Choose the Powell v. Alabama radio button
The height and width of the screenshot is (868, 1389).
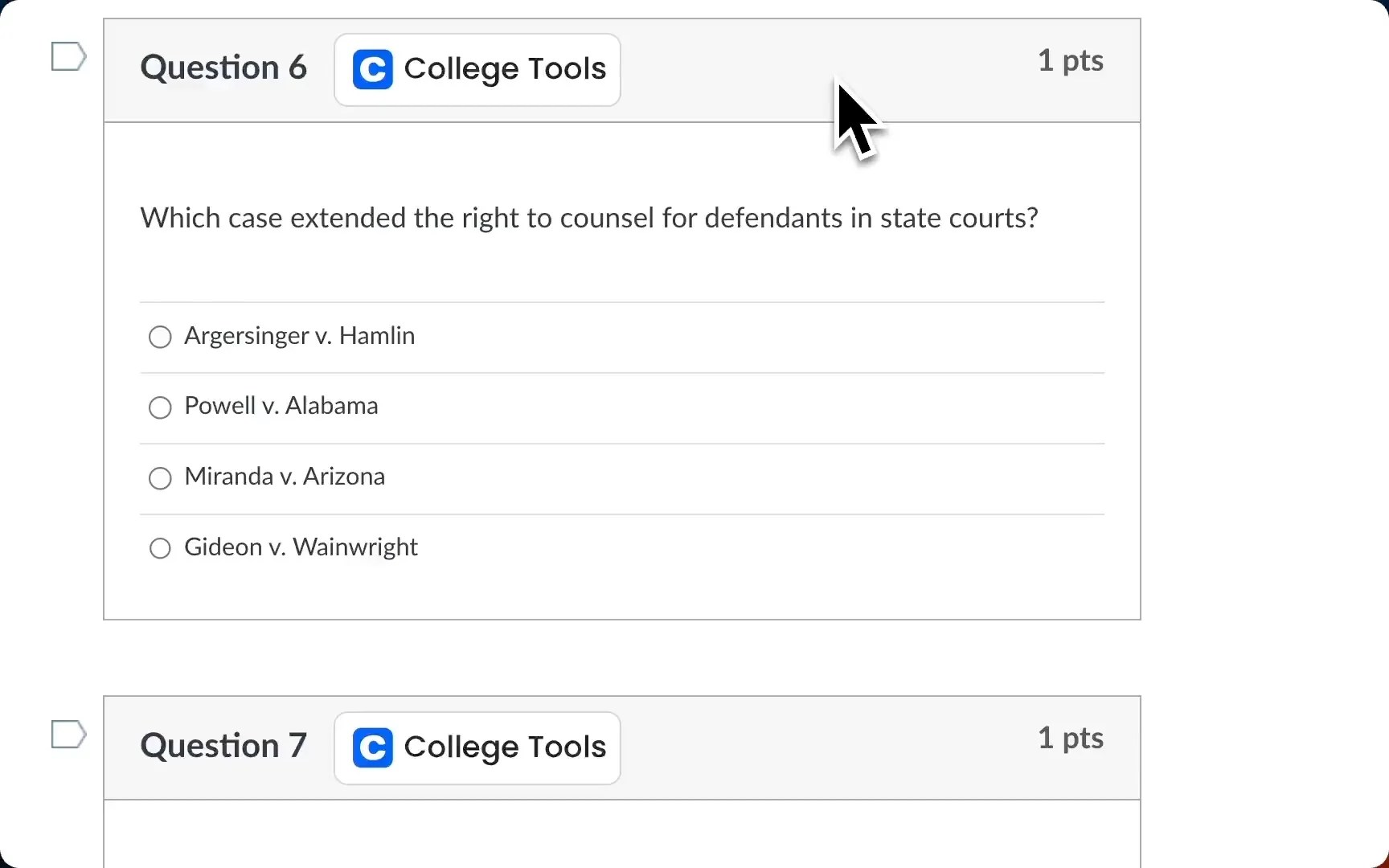coord(161,407)
